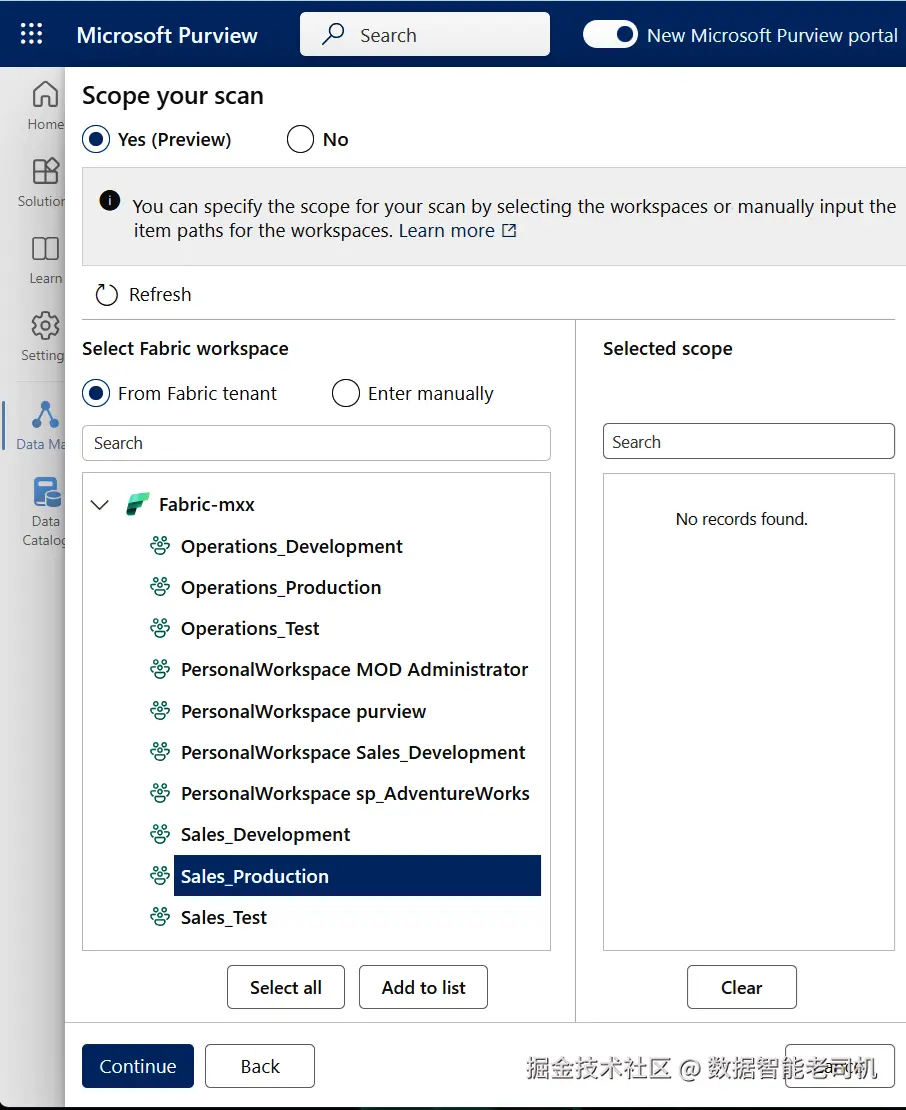The width and height of the screenshot is (906, 1110).
Task: Click the Operations_Development workspace icon
Action: (160, 546)
